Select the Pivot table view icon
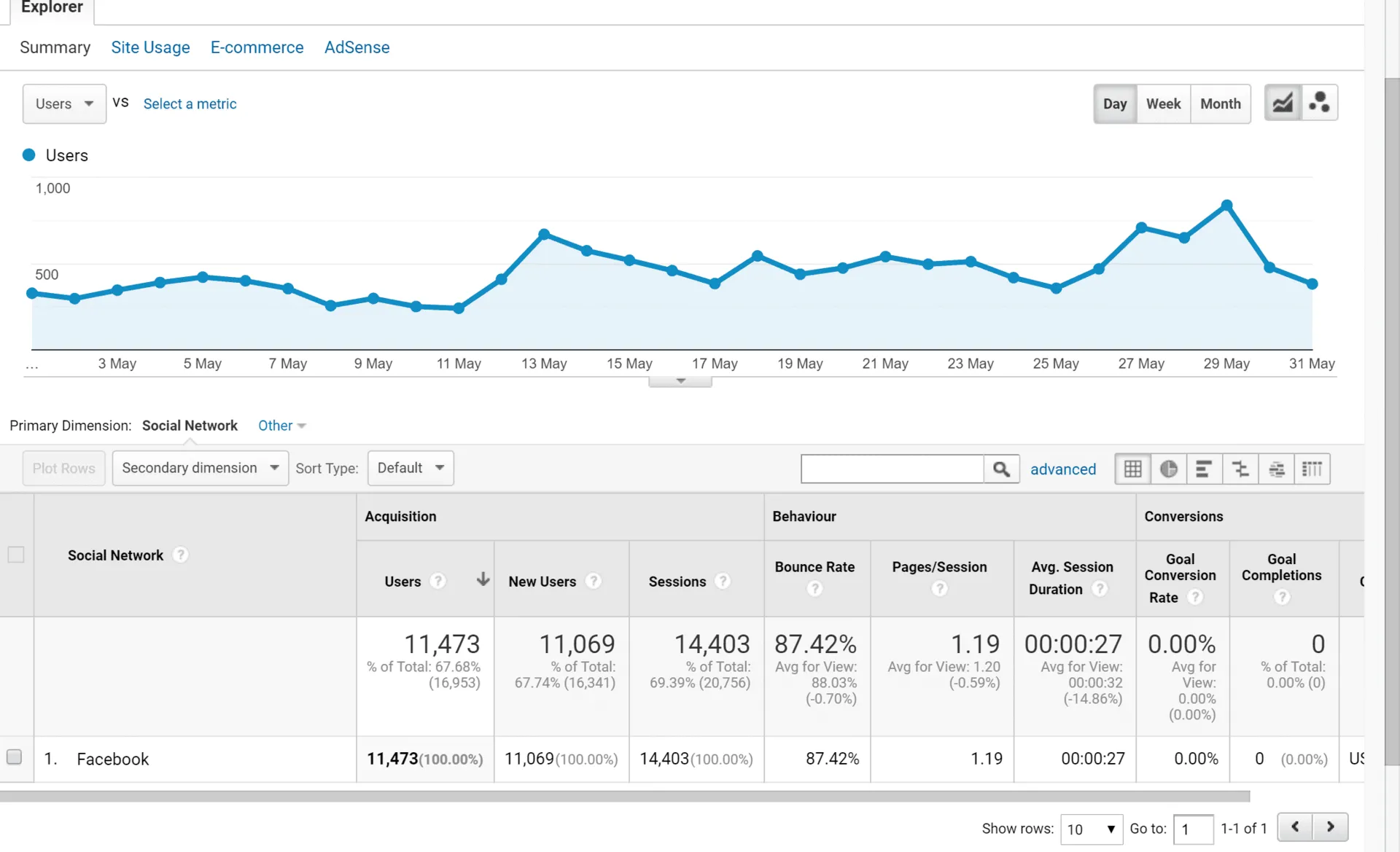This screenshot has height=852, width=1400. (x=1312, y=469)
